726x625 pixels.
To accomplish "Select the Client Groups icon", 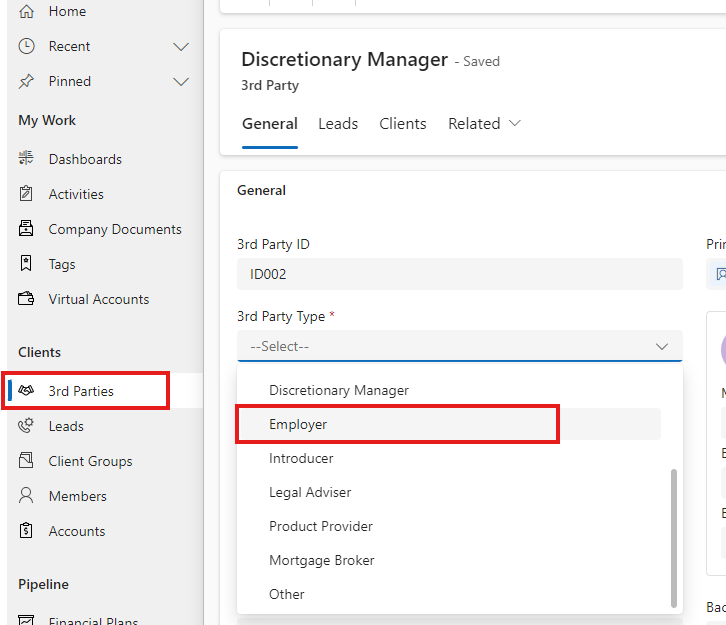I will click(x=27, y=461).
